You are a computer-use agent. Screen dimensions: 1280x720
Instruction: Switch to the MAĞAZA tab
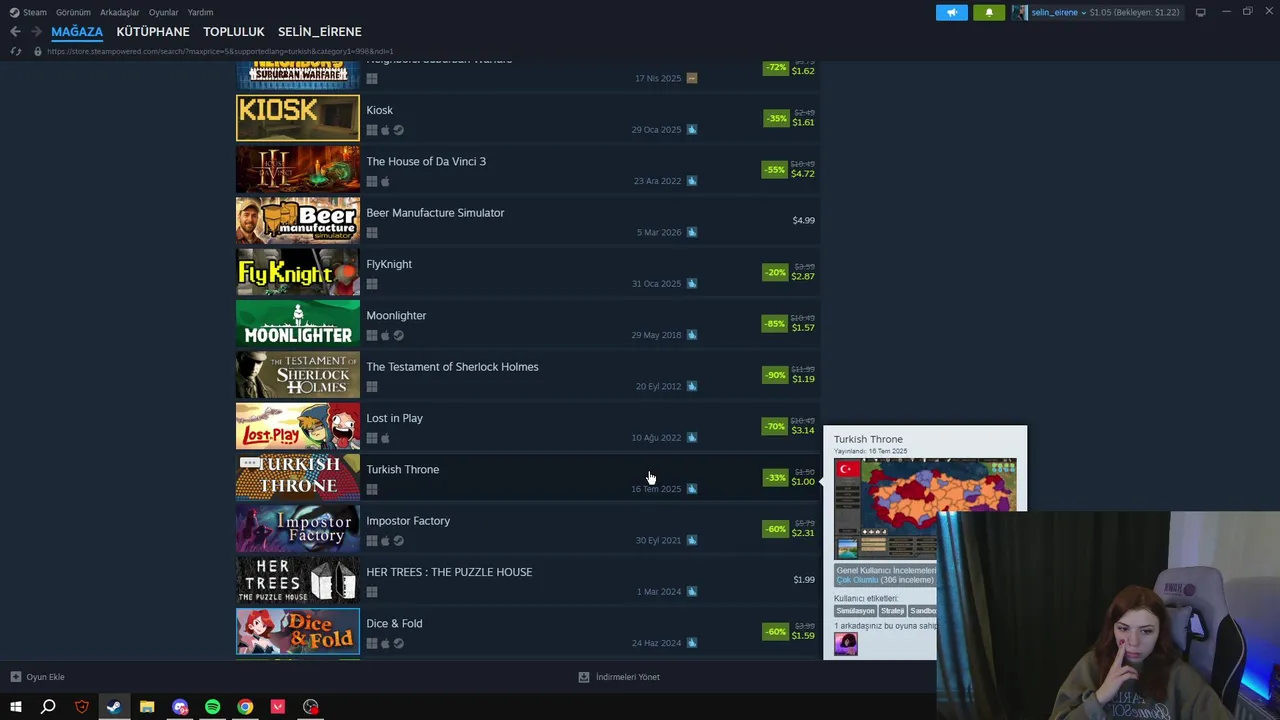click(77, 32)
